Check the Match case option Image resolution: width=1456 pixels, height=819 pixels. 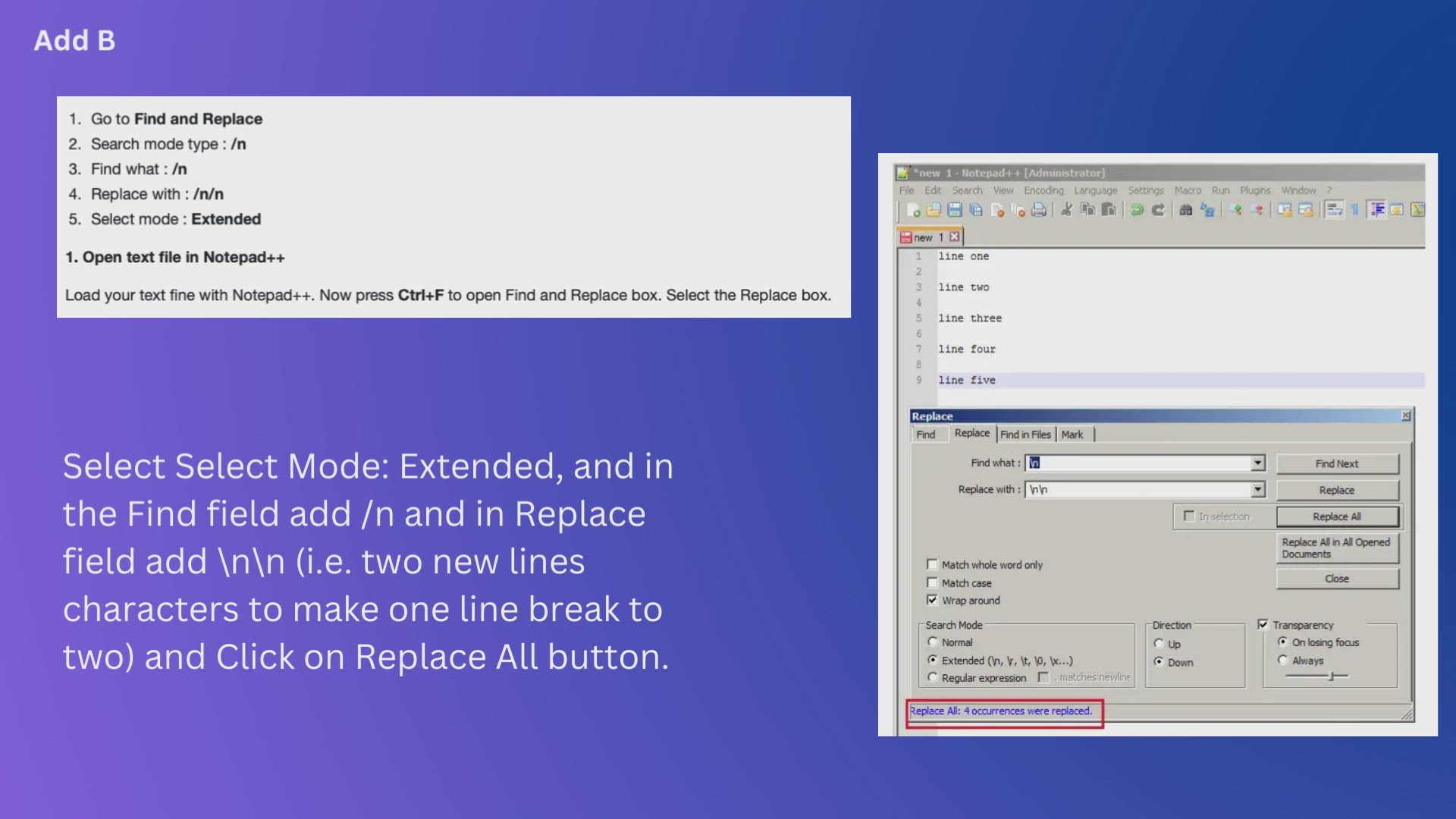[x=932, y=582]
